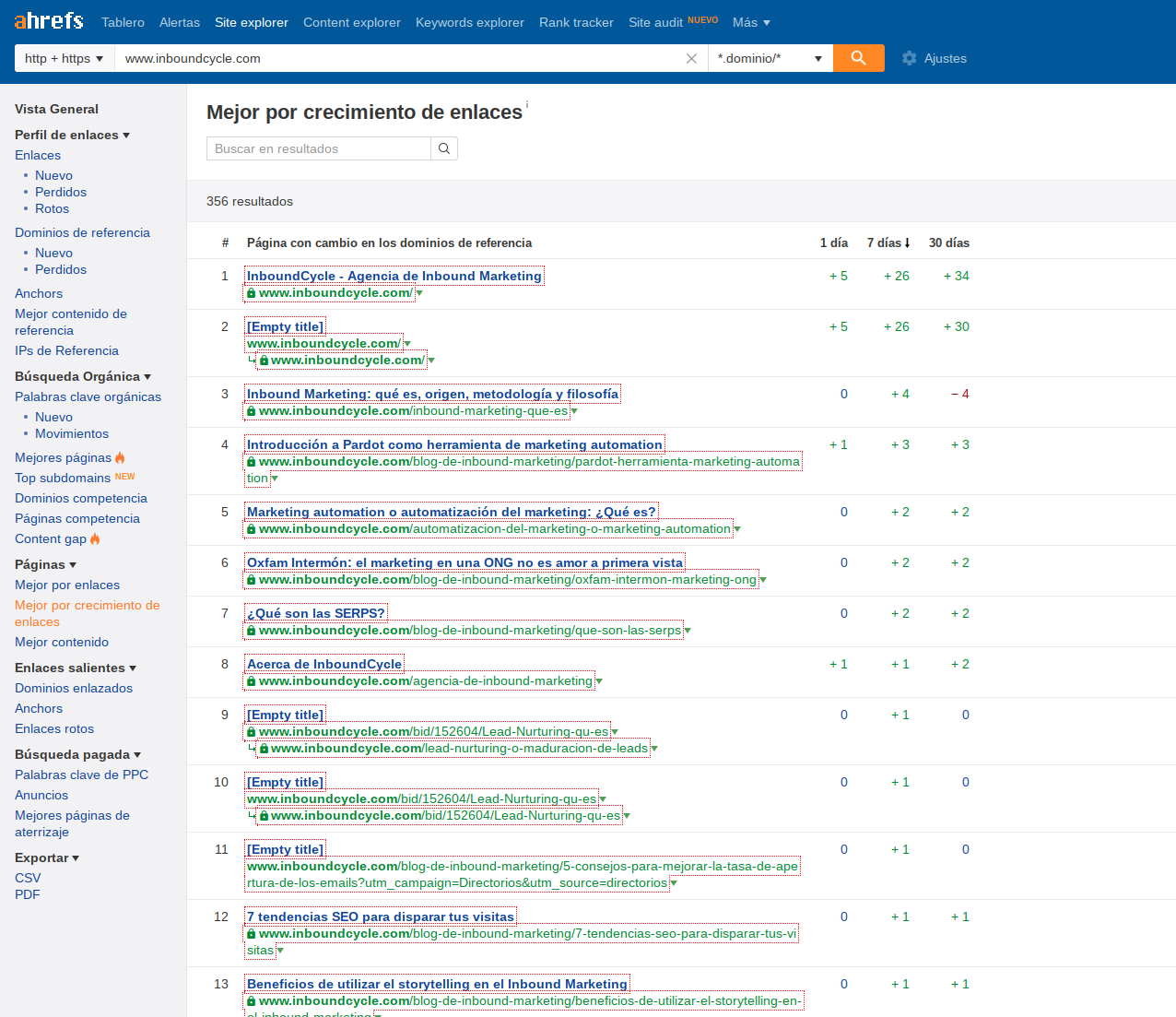Click the NEW badge next to Top subdomains
Screen dimensions: 1176x1017
125,477
